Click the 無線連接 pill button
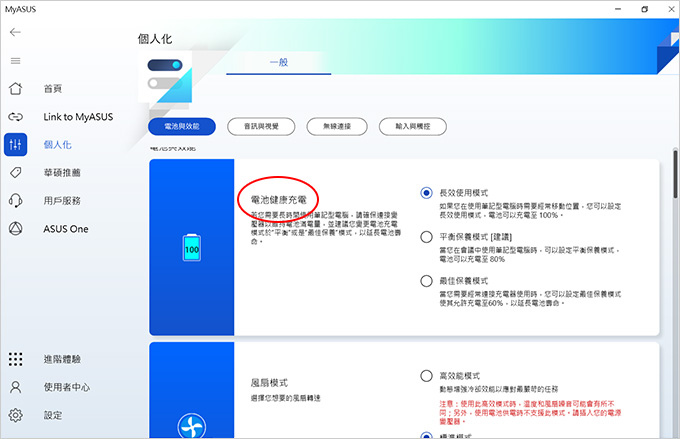Viewport: 680px width, 439px height. tap(337, 127)
